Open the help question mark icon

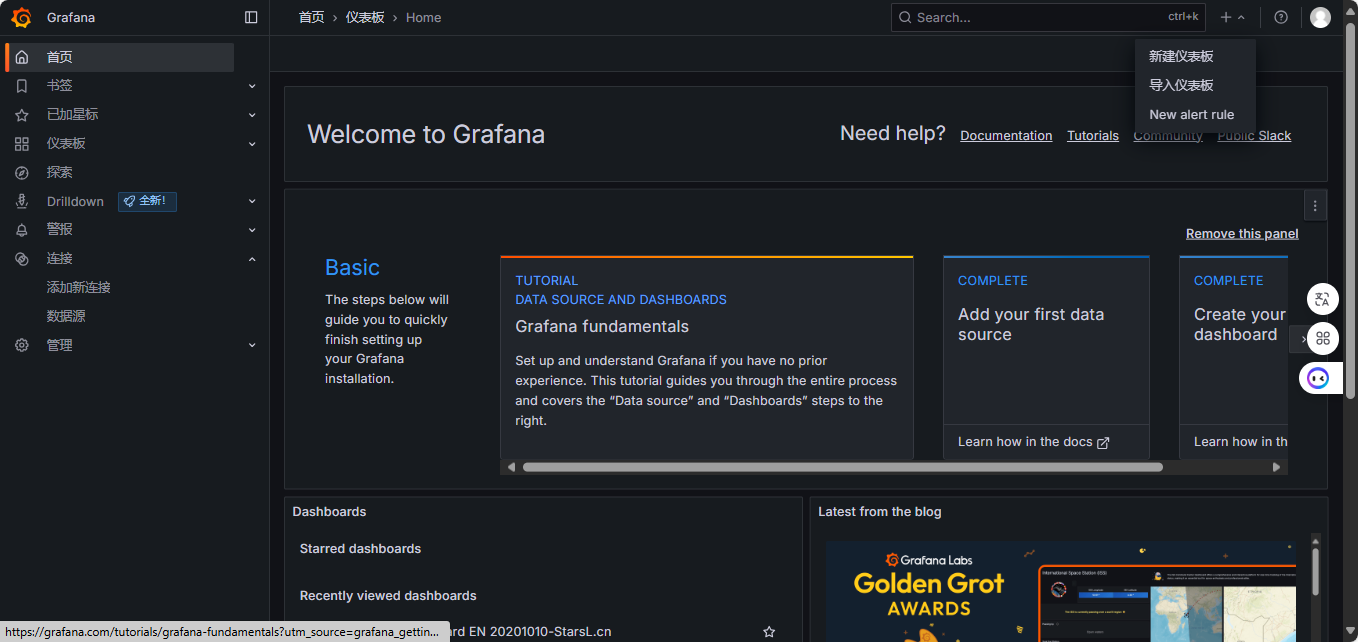coord(1281,17)
